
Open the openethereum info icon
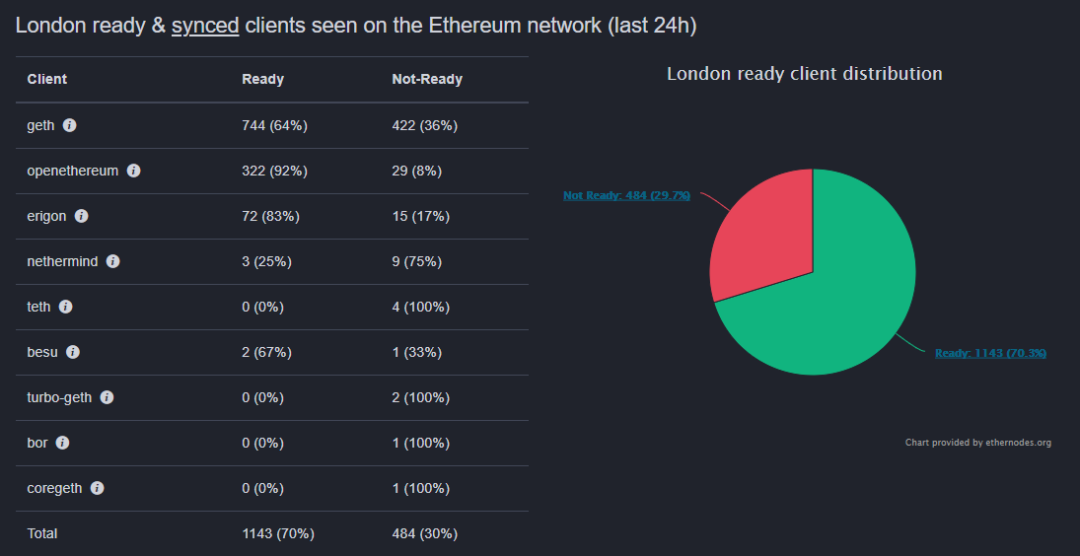point(133,171)
